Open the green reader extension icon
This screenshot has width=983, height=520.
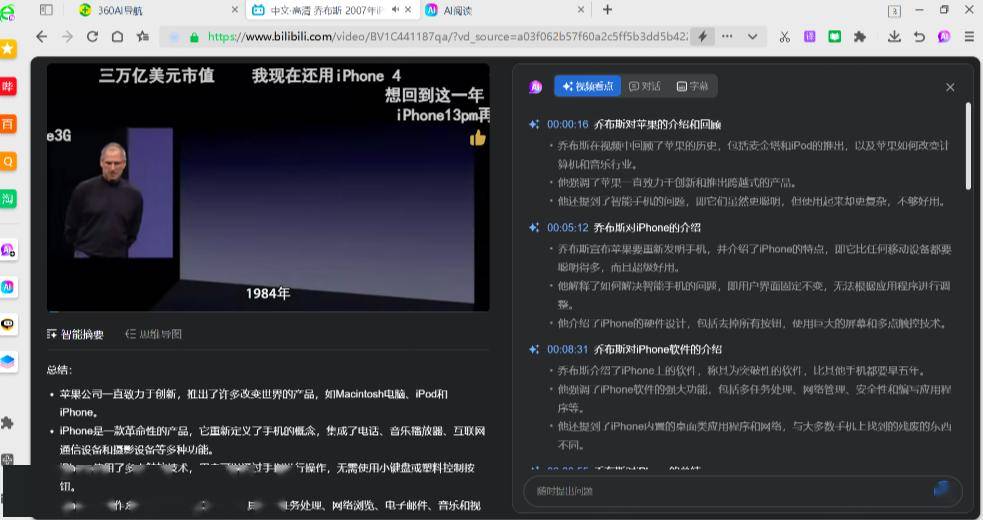pos(834,37)
